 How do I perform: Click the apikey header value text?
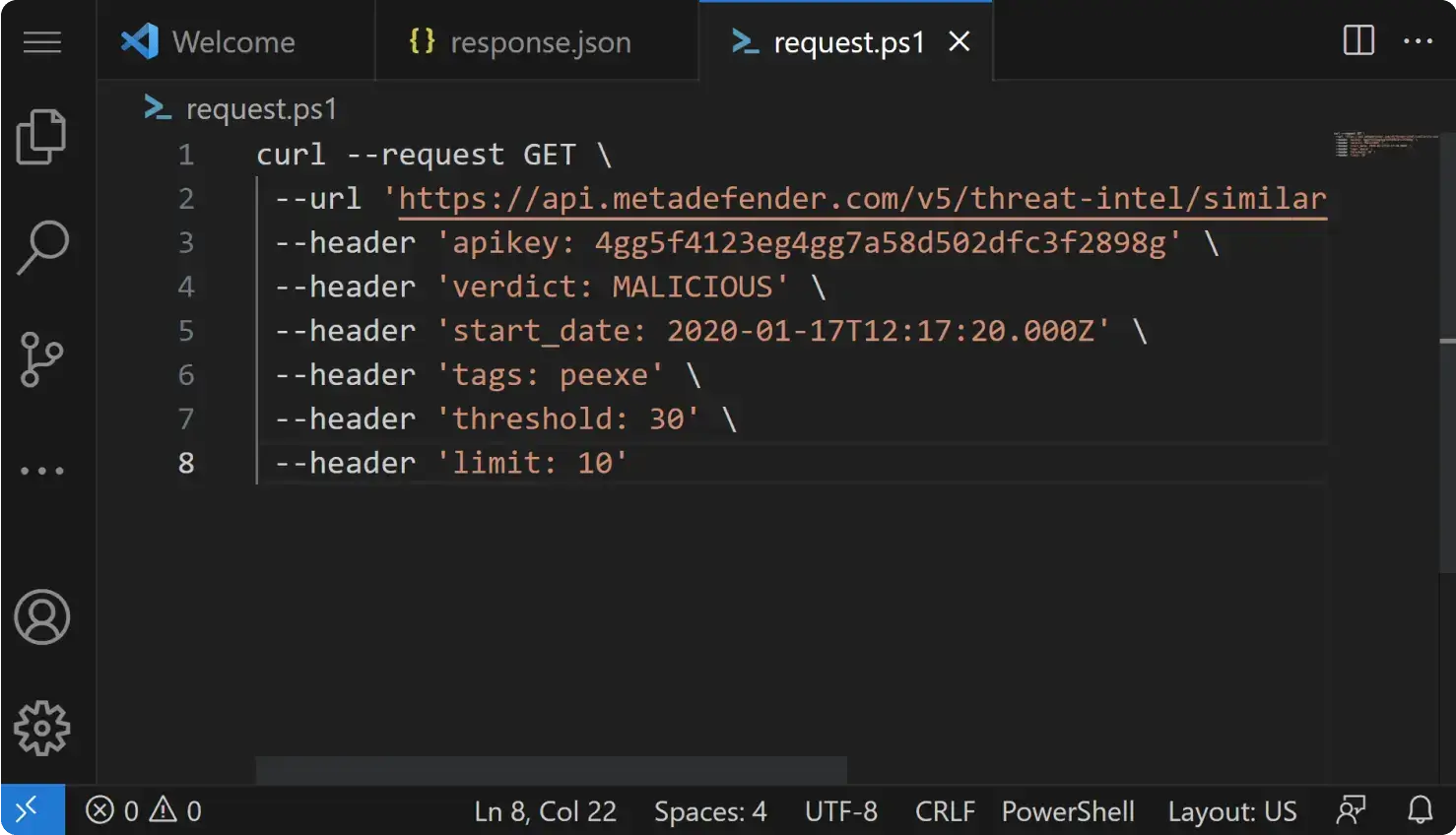coord(880,243)
